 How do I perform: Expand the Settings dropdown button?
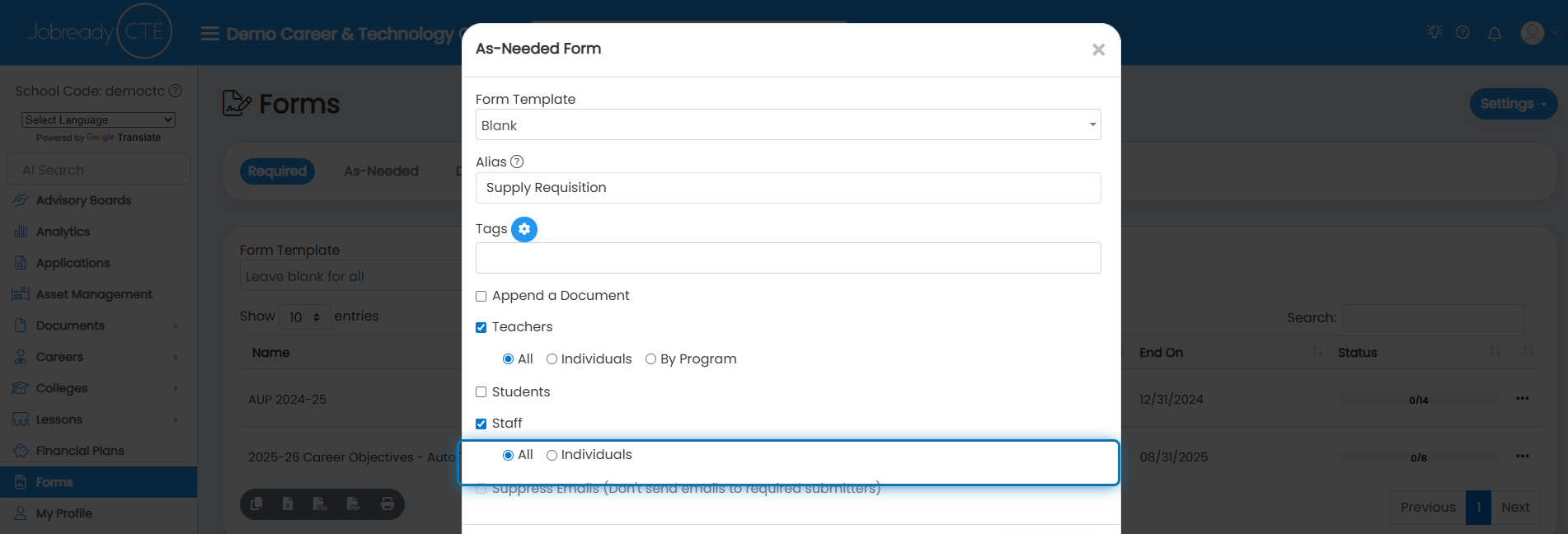(1513, 104)
